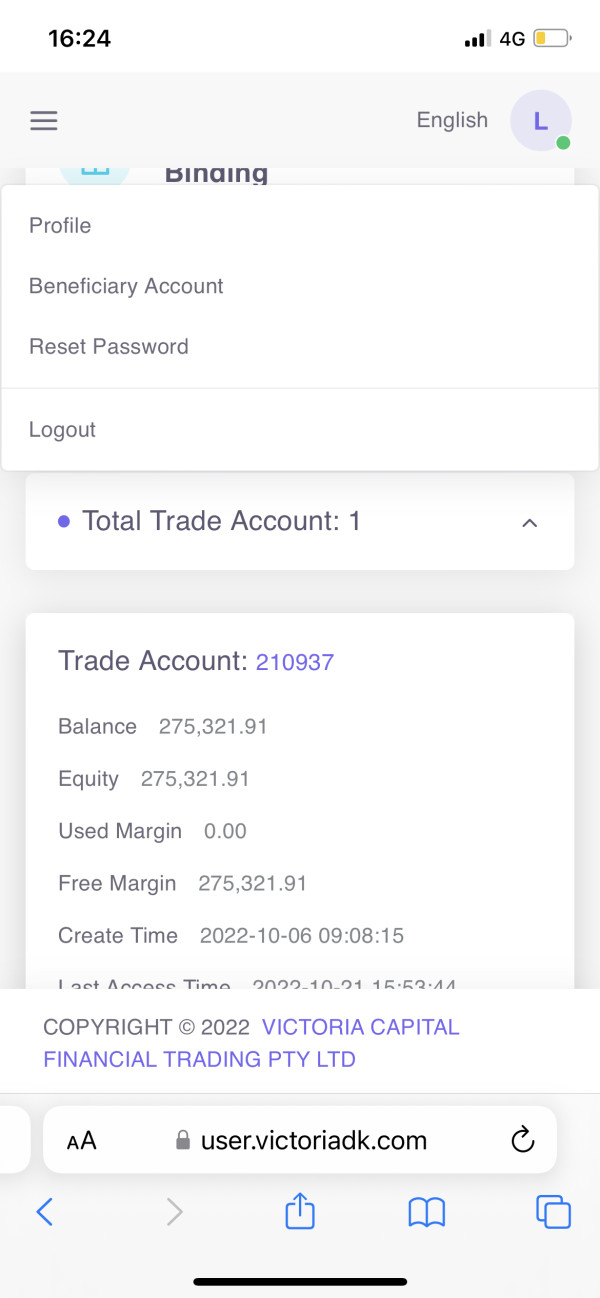Screen dimensions: 600x1298
Task: Choose Beneficiary Account menu item
Action: [x=126, y=286]
